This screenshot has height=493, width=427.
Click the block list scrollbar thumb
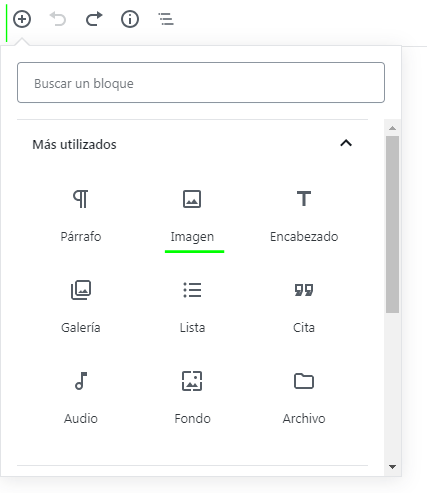click(x=393, y=224)
